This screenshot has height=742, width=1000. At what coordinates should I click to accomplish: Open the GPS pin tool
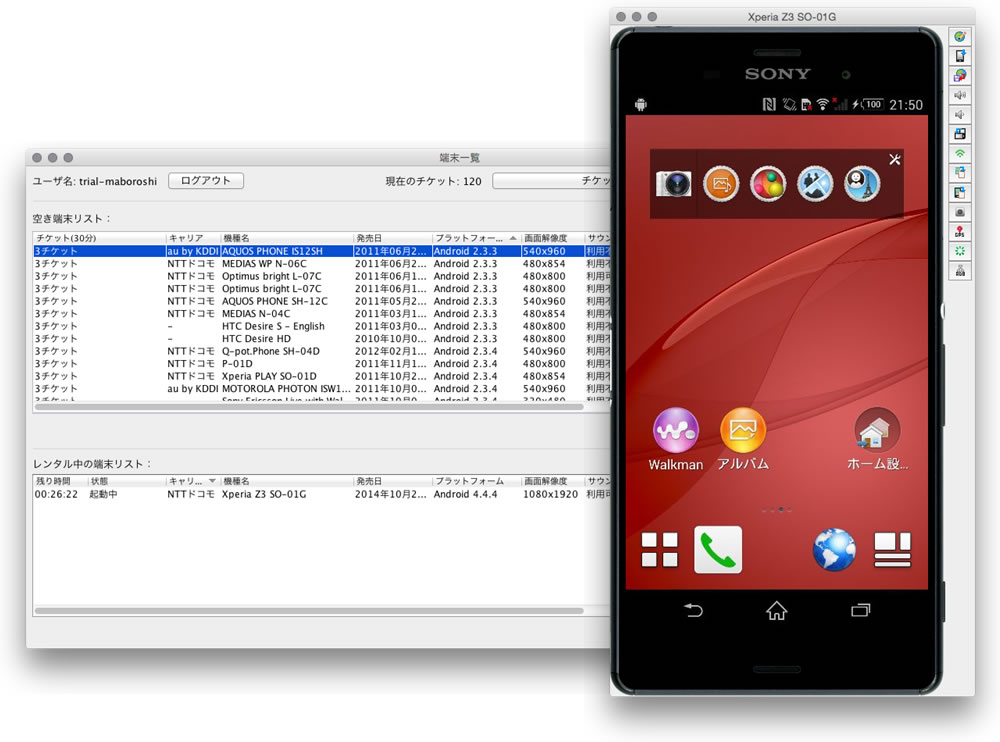pos(960,232)
